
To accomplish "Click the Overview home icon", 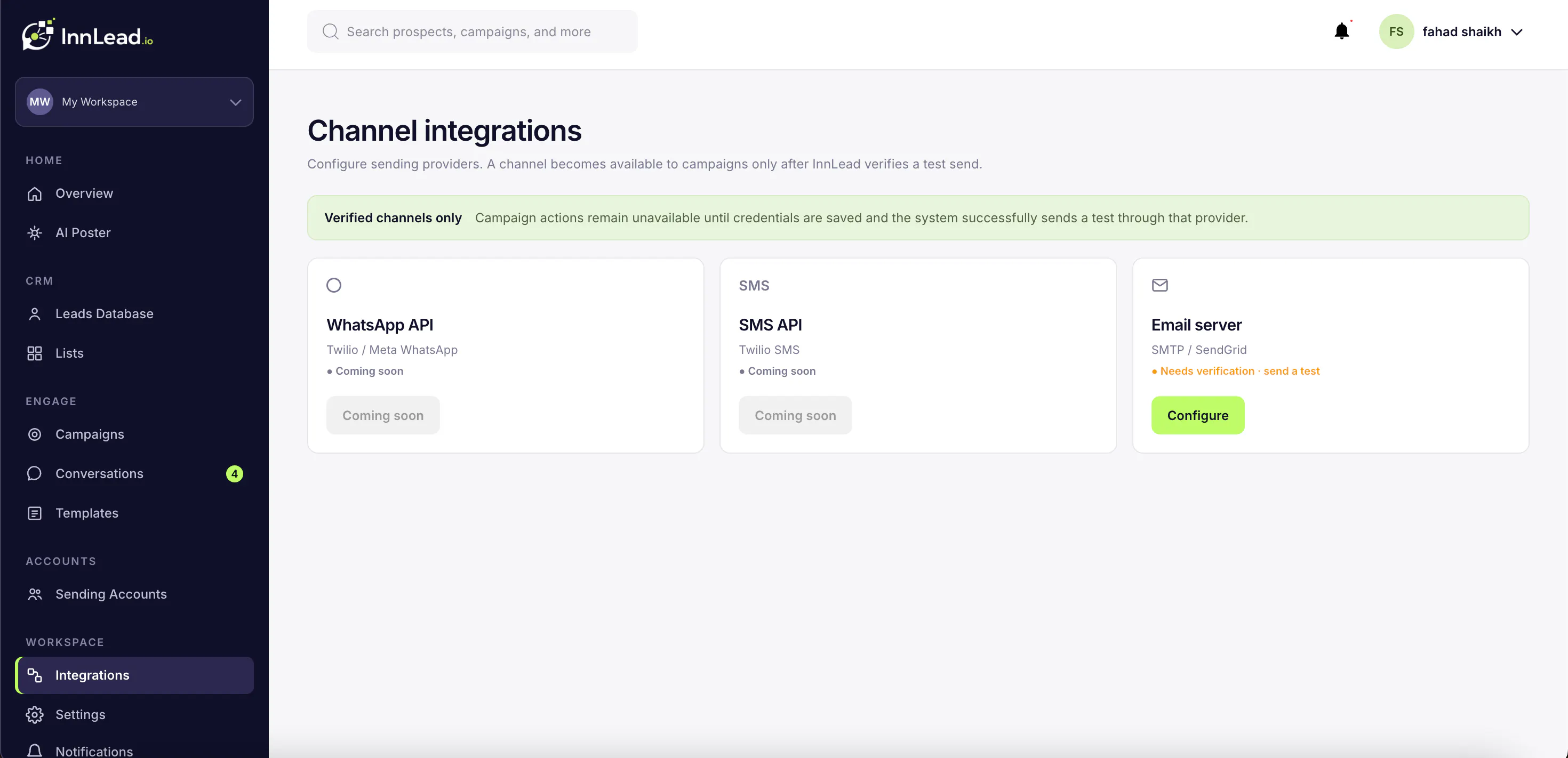I will [x=35, y=193].
